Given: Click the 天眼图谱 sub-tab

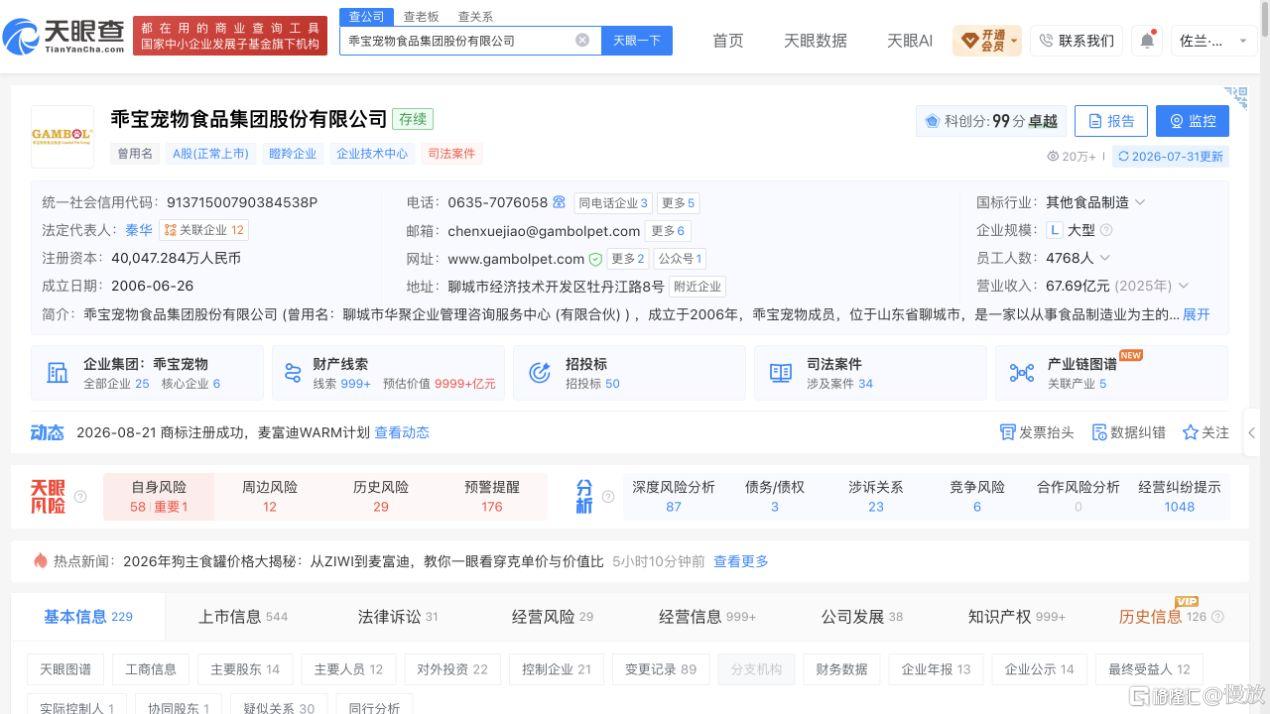Looking at the screenshot, I should point(65,669).
